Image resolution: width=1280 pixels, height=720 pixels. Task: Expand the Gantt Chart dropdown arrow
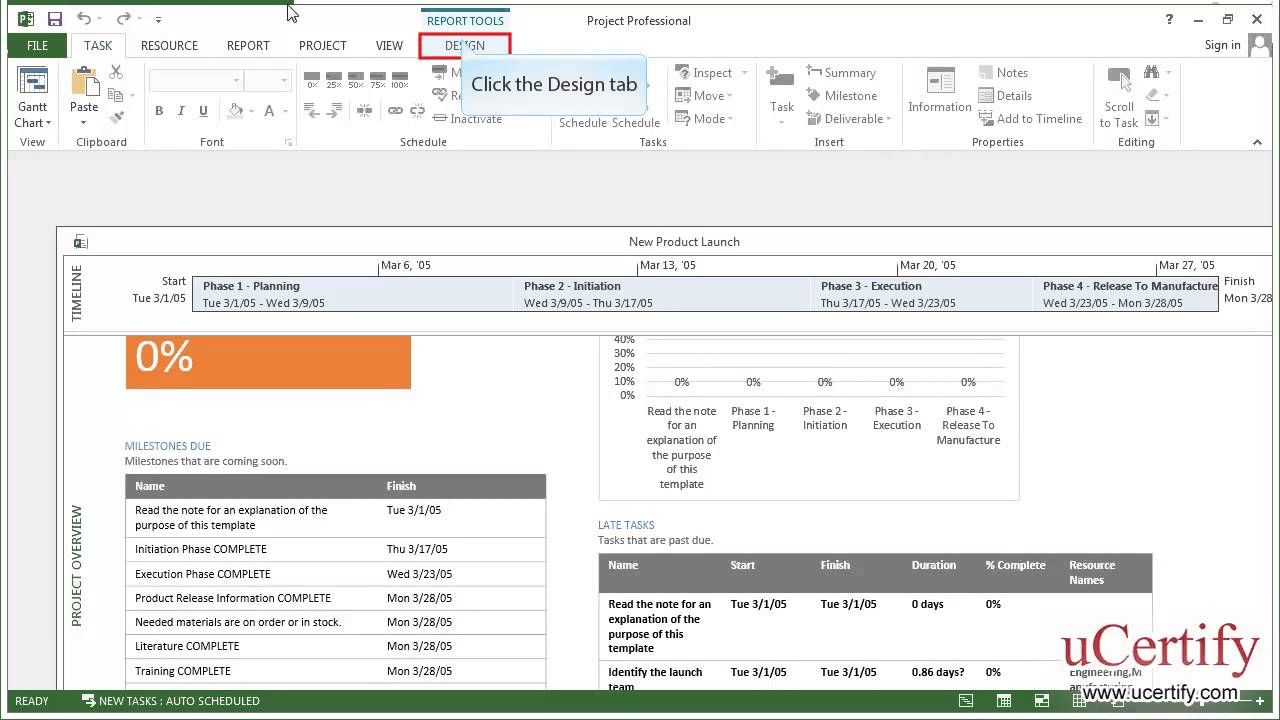[x=47, y=123]
